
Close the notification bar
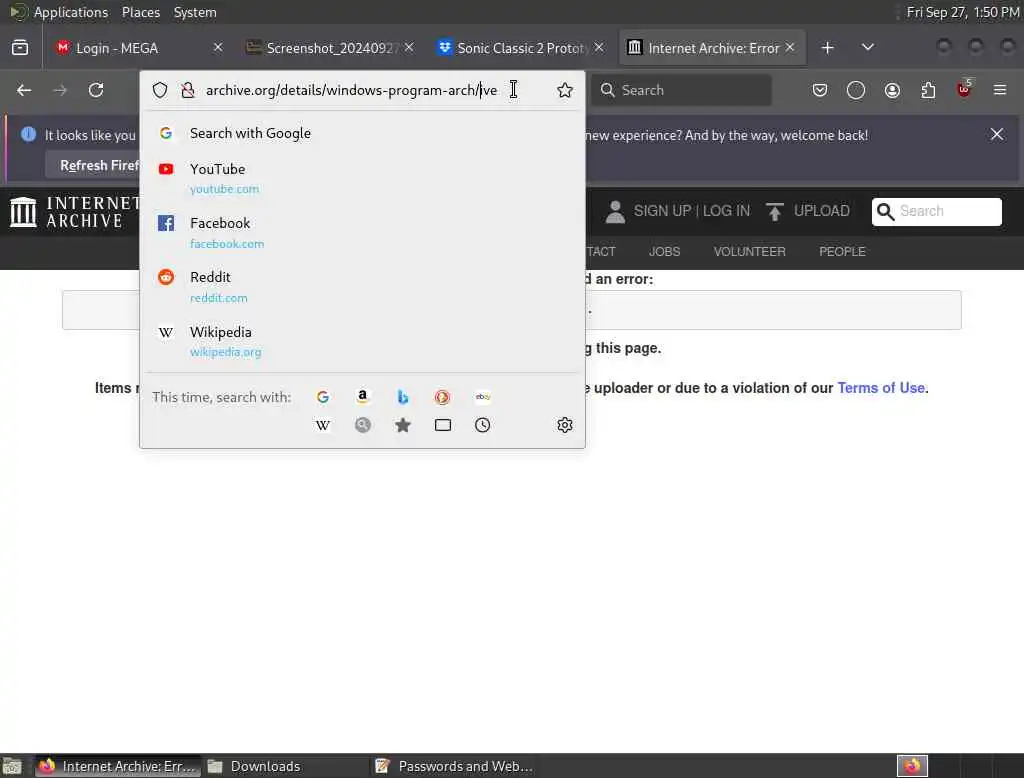click(997, 135)
